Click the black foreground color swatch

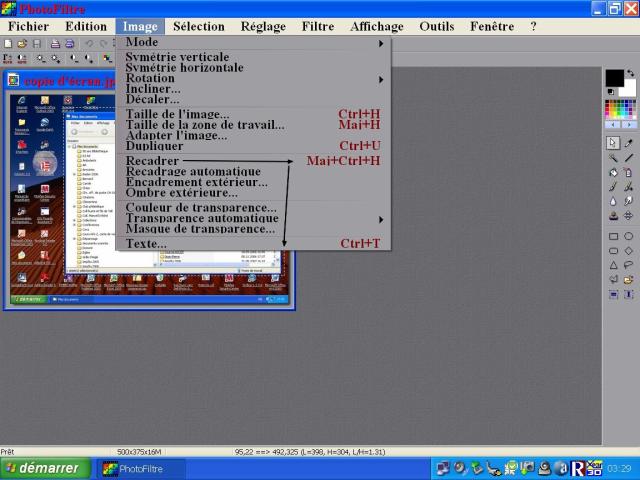click(x=614, y=78)
